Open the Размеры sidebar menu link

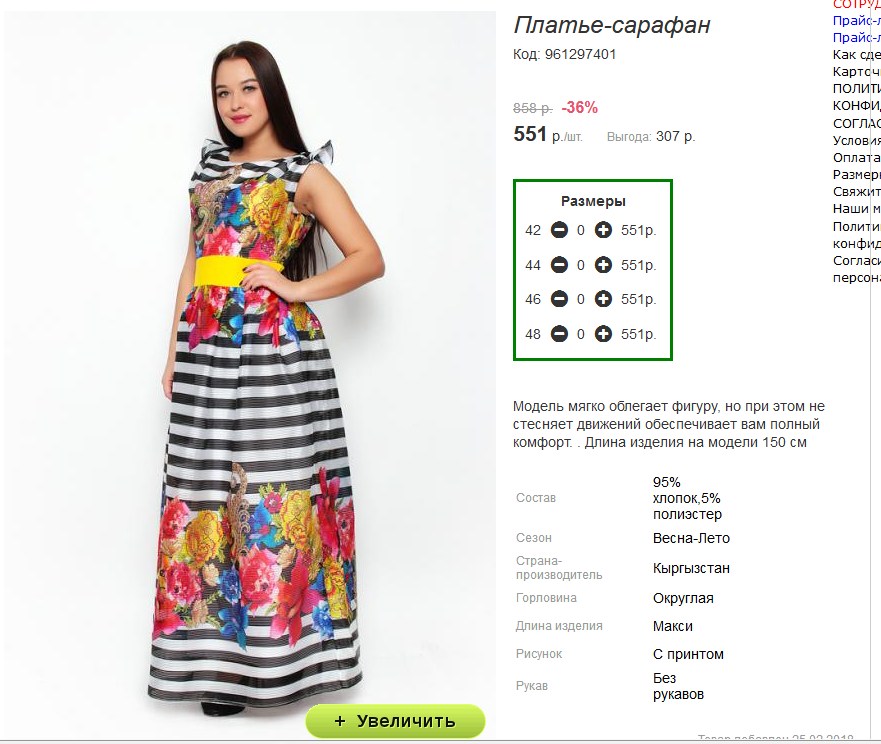[856, 175]
